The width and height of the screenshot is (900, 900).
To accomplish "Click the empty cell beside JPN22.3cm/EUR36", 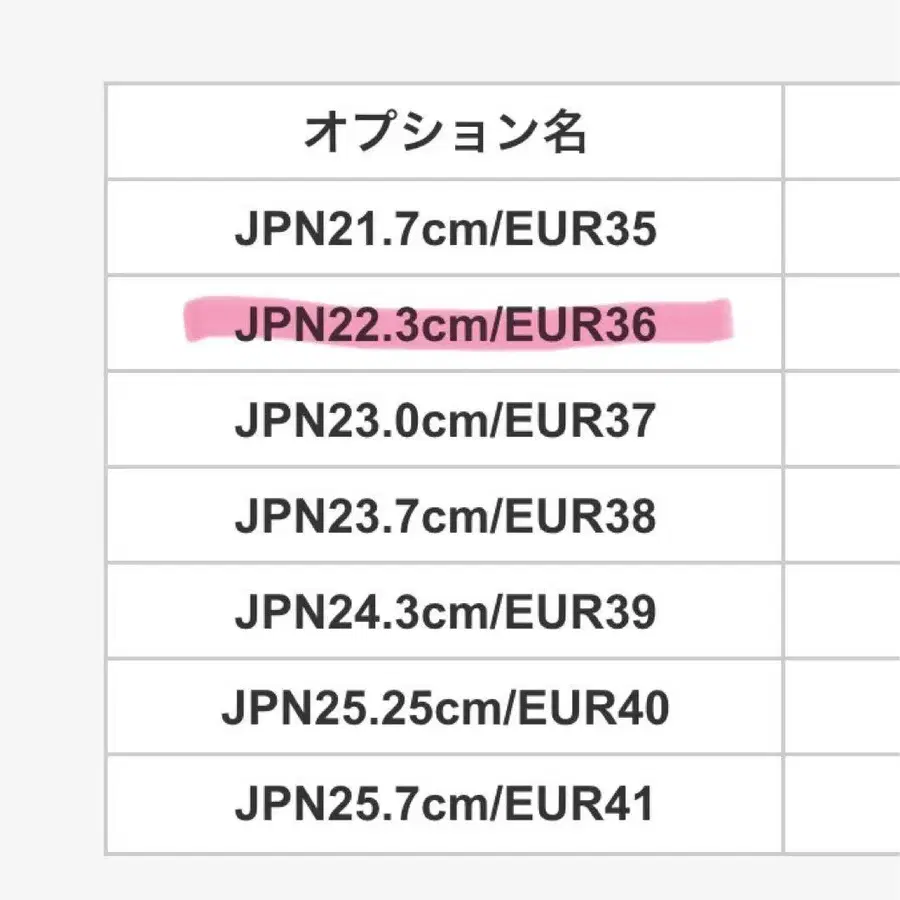I will pos(842,324).
